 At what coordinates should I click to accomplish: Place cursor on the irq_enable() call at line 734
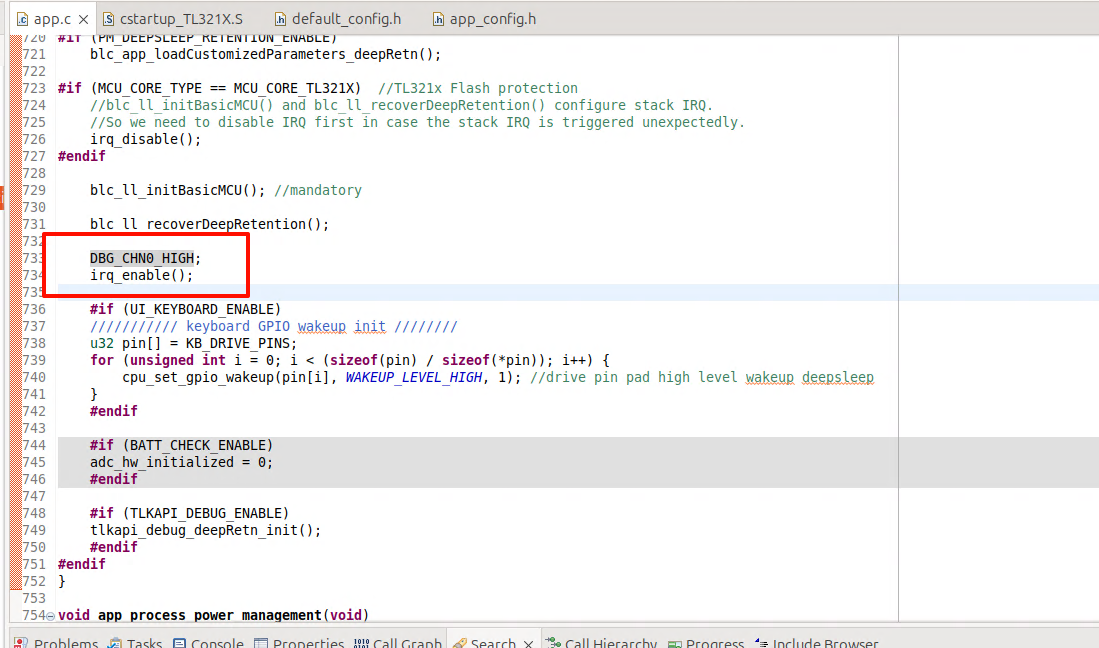pos(140,275)
